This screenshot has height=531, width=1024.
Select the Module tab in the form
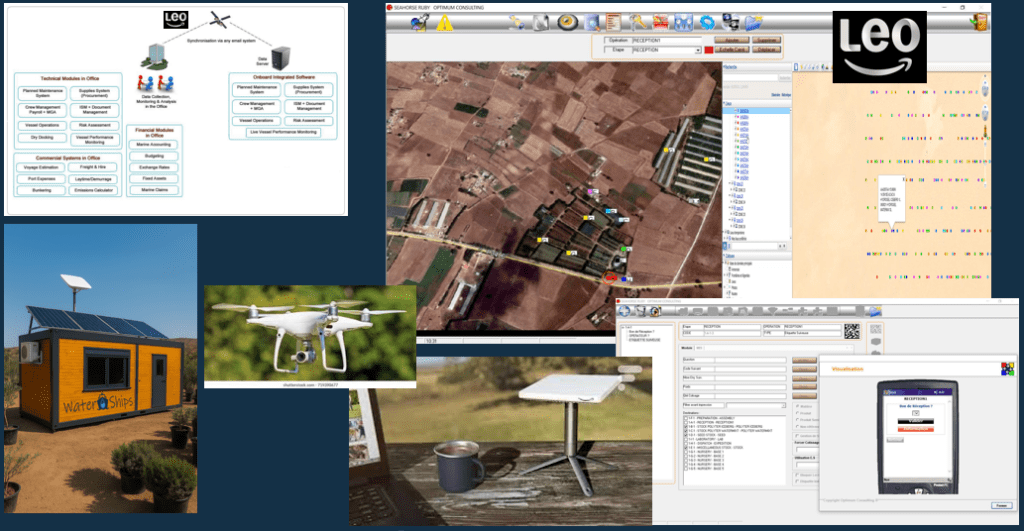click(x=687, y=347)
